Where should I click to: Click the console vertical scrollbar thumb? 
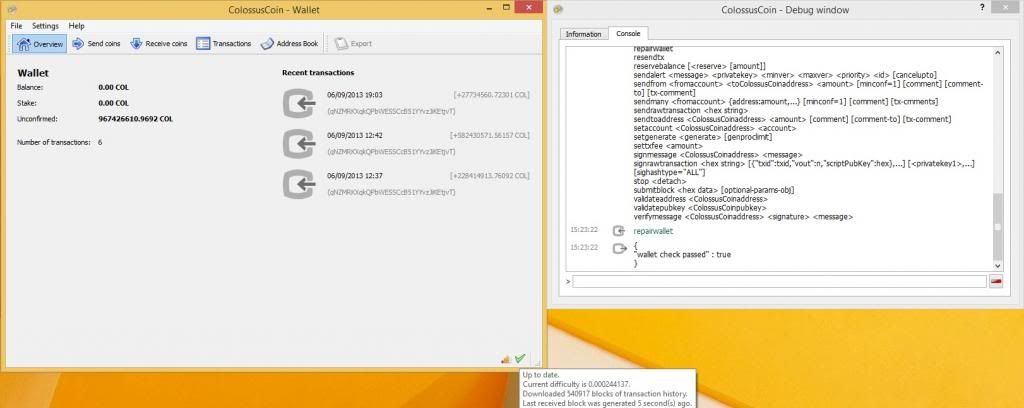click(x=997, y=227)
